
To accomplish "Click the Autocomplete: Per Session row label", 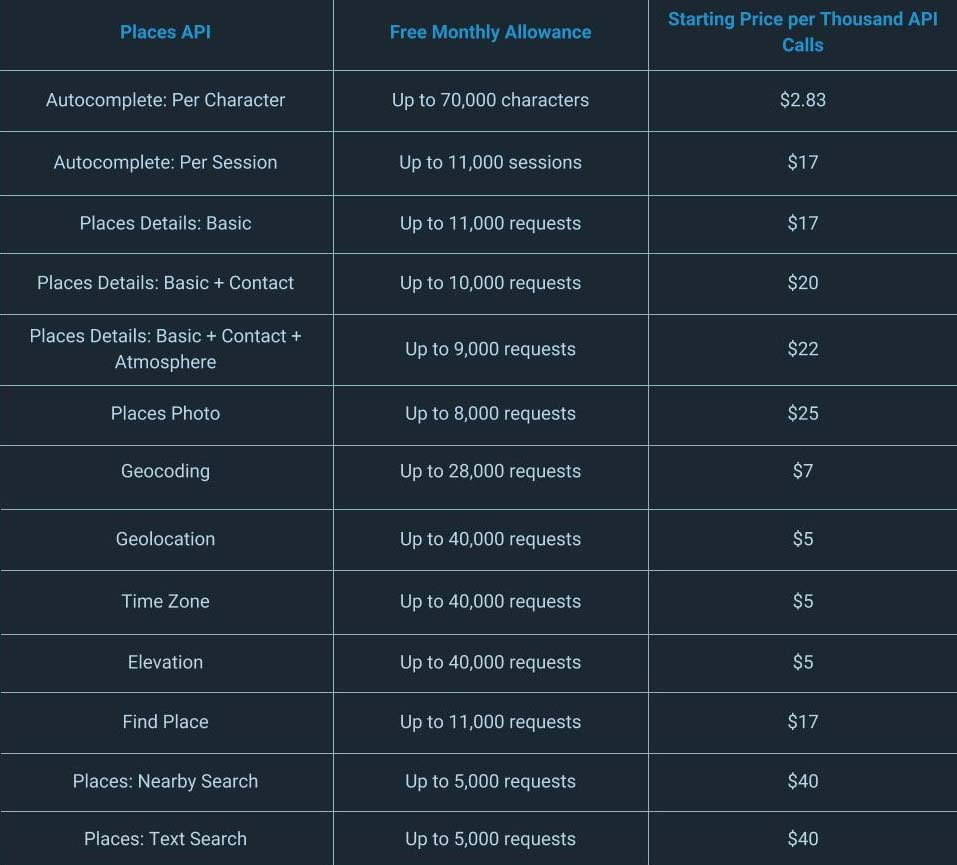I will pos(165,162).
